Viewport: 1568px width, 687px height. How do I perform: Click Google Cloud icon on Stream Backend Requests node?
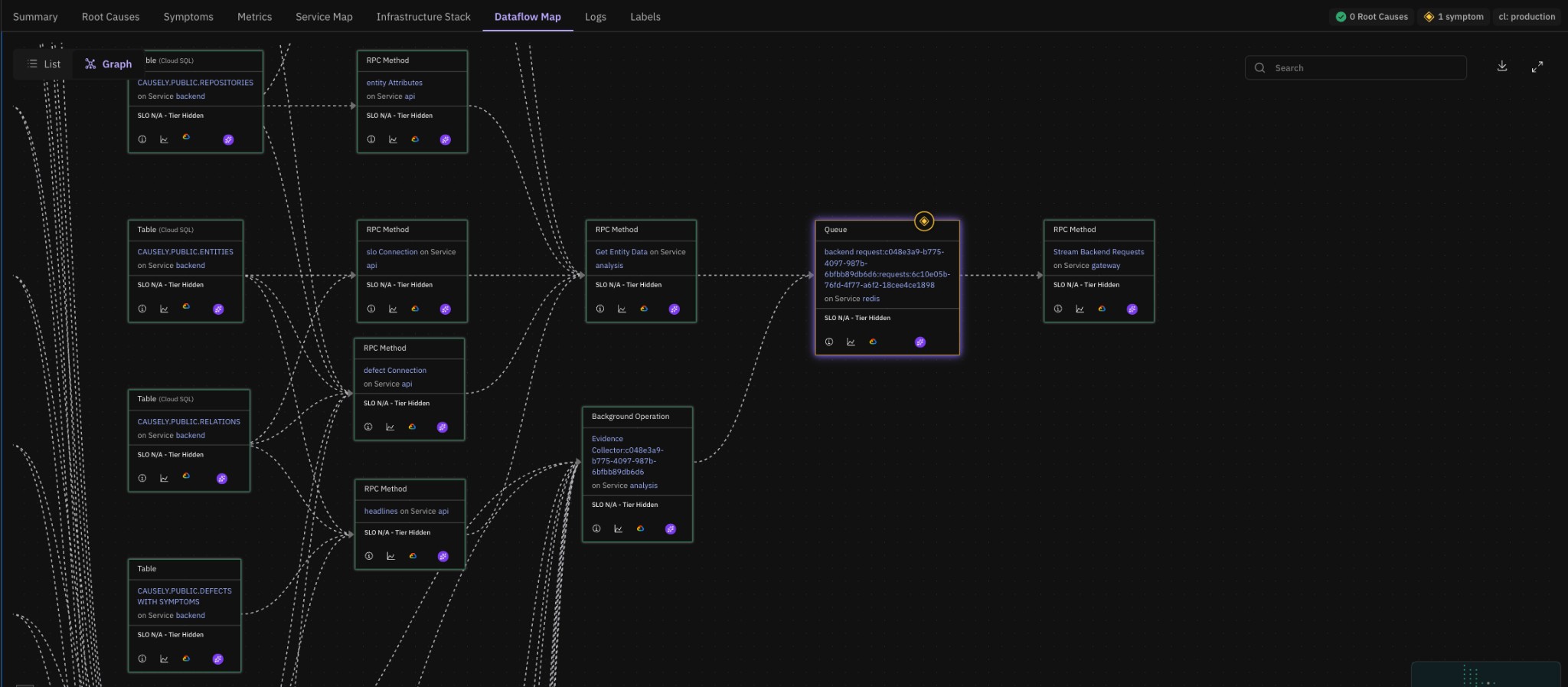(x=1102, y=309)
